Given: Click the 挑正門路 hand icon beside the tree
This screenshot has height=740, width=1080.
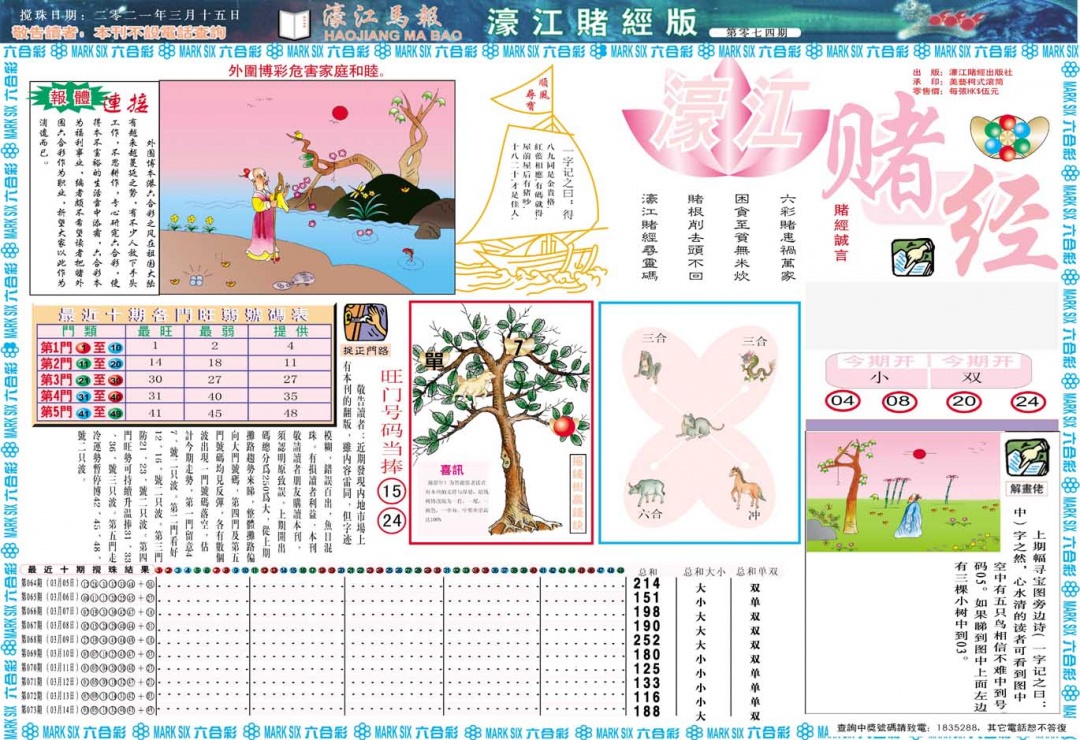Looking at the screenshot, I should pyautogui.click(x=363, y=322).
